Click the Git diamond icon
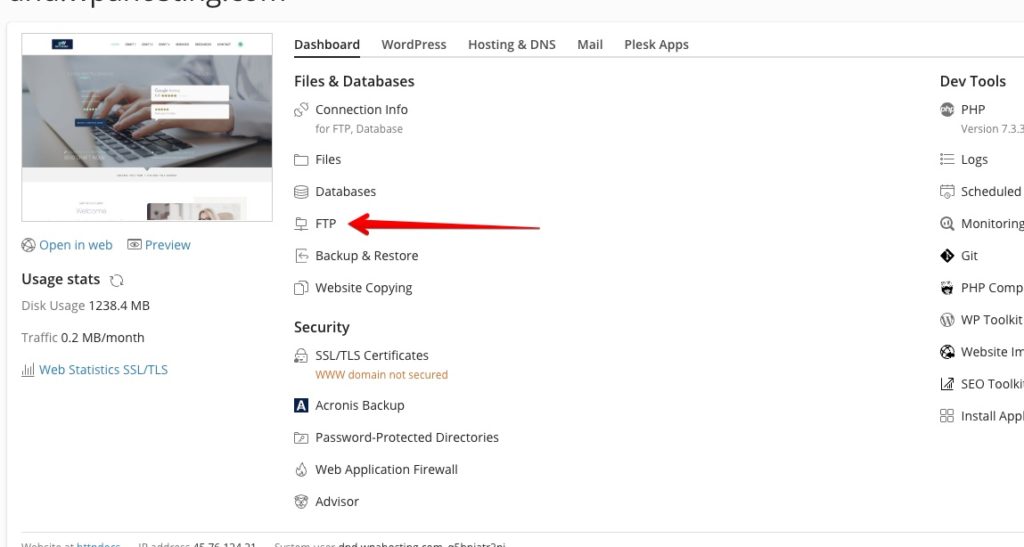The height and width of the screenshot is (547, 1024). tap(947, 256)
